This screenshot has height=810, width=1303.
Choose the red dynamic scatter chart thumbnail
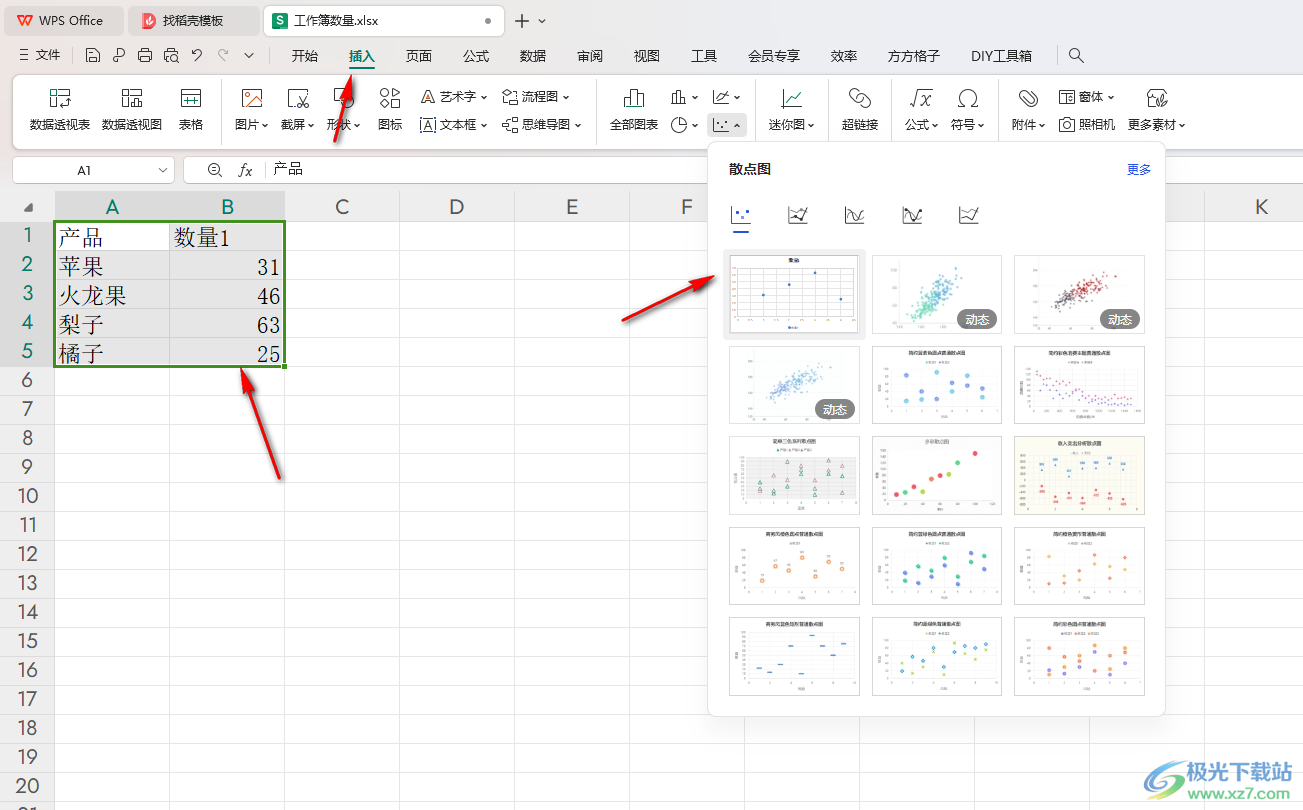click(x=1079, y=294)
